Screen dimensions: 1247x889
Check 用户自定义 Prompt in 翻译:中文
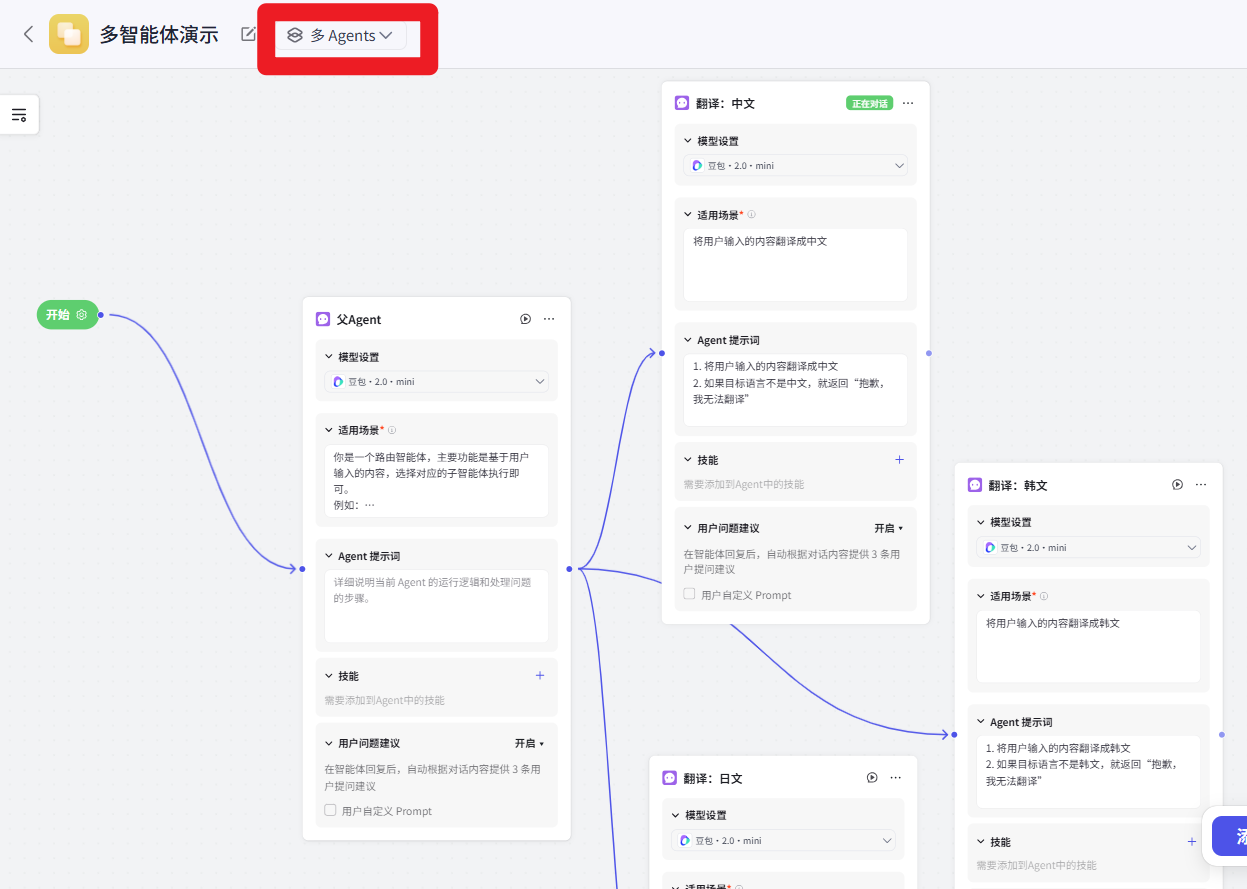pyautogui.click(x=689, y=594)
